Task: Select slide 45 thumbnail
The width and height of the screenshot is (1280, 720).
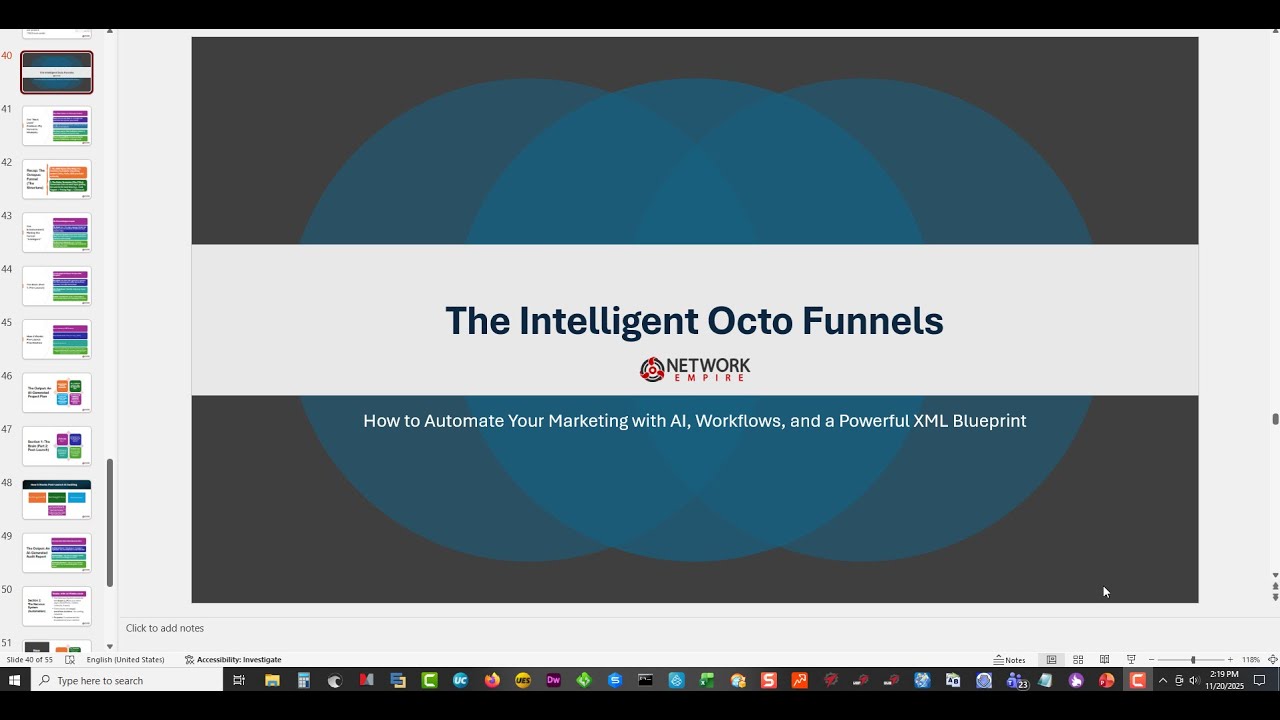Action: click(57, 340)
